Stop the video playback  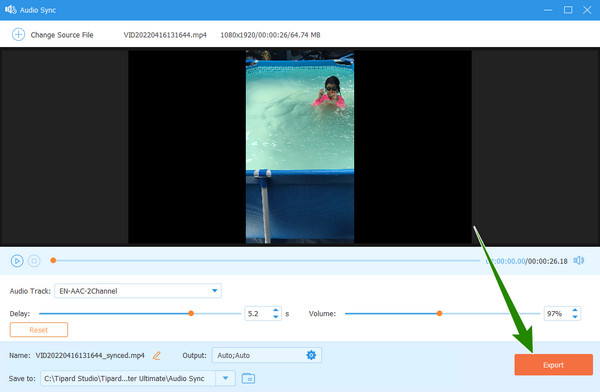point(34,261)
